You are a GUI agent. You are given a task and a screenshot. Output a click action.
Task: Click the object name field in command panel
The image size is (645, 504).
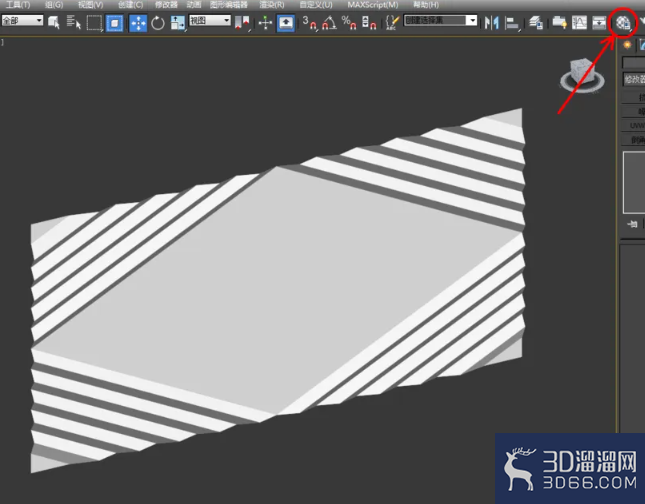633,63
